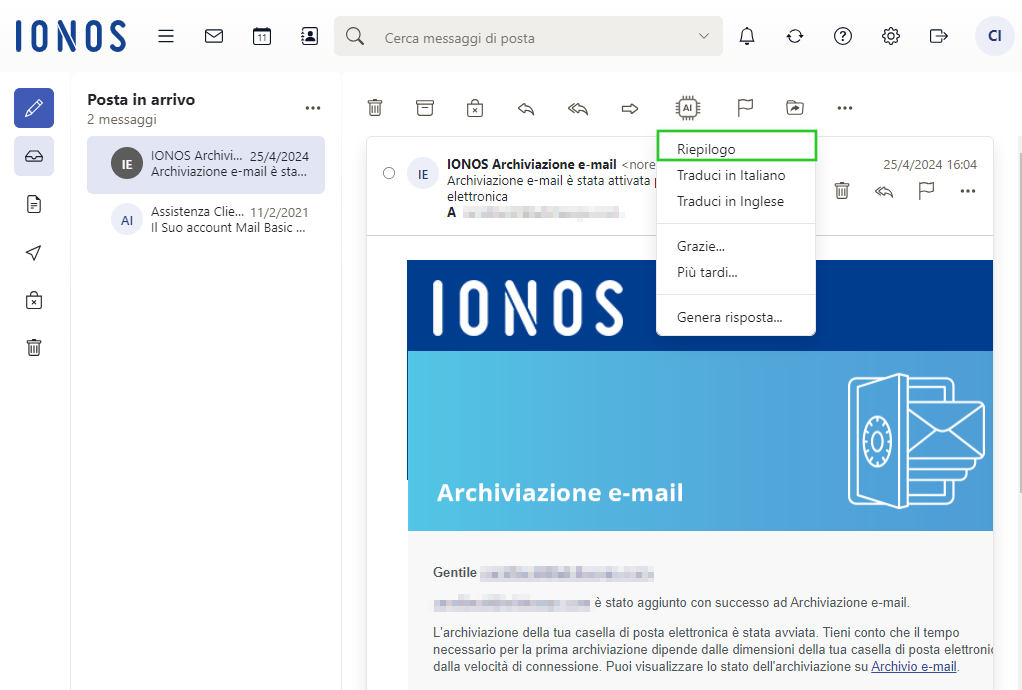1022x690 pixels.
Task: Open the Mail app envelope icon
Action: [214, 36]
